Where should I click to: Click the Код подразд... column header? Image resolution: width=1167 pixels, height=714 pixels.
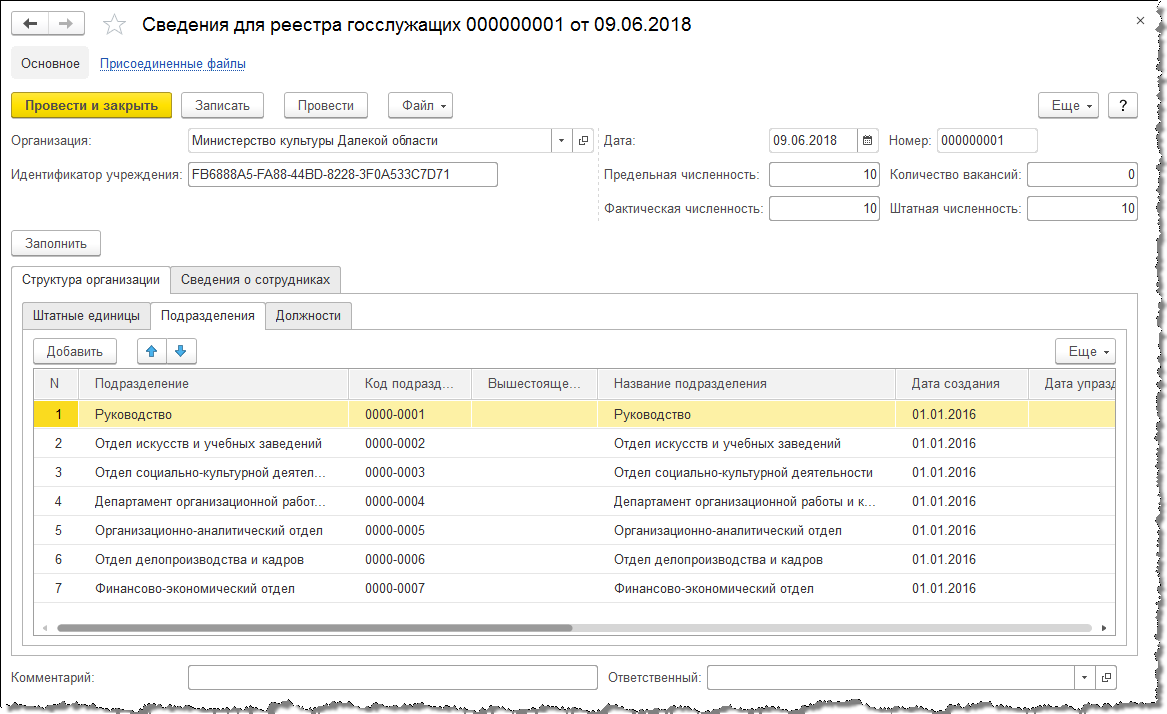click(x=409, y=384)
